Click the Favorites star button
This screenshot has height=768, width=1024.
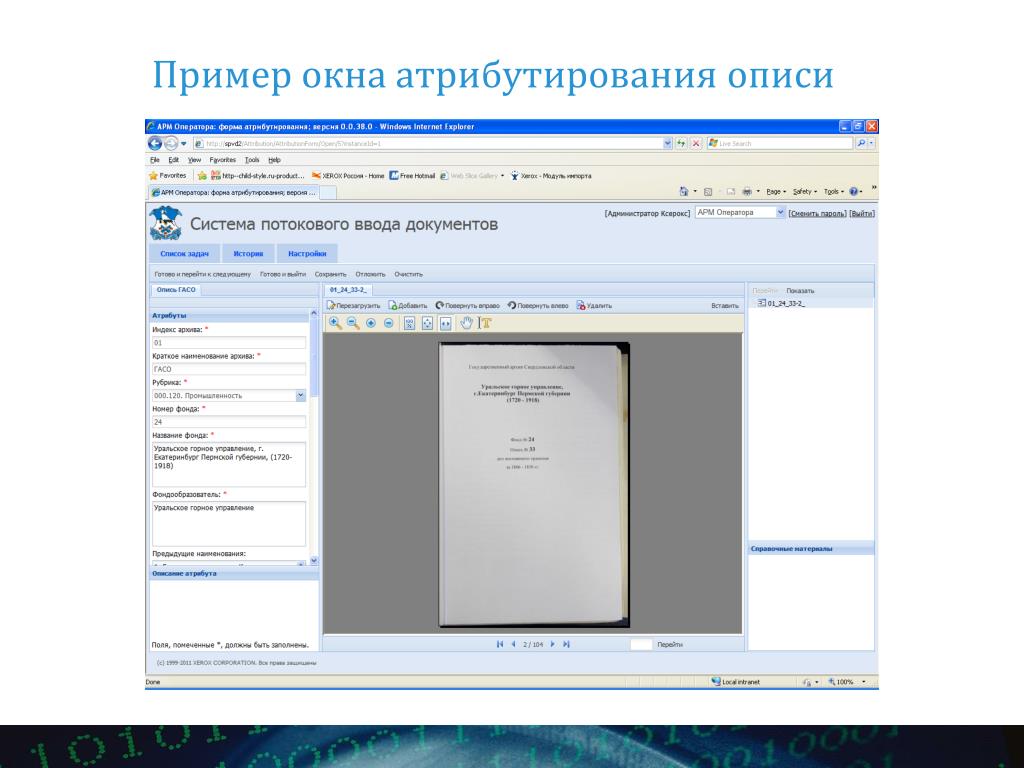[168, 176]
